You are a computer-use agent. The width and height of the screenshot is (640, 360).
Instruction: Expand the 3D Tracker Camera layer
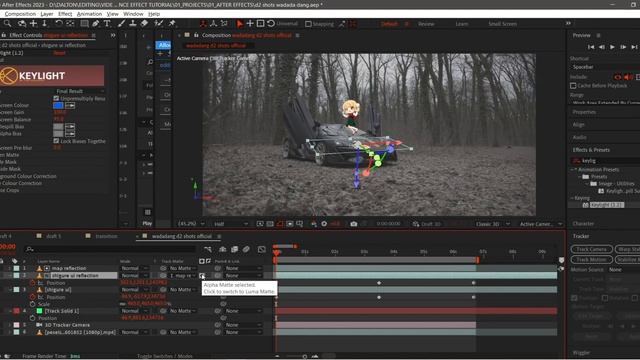9,325
